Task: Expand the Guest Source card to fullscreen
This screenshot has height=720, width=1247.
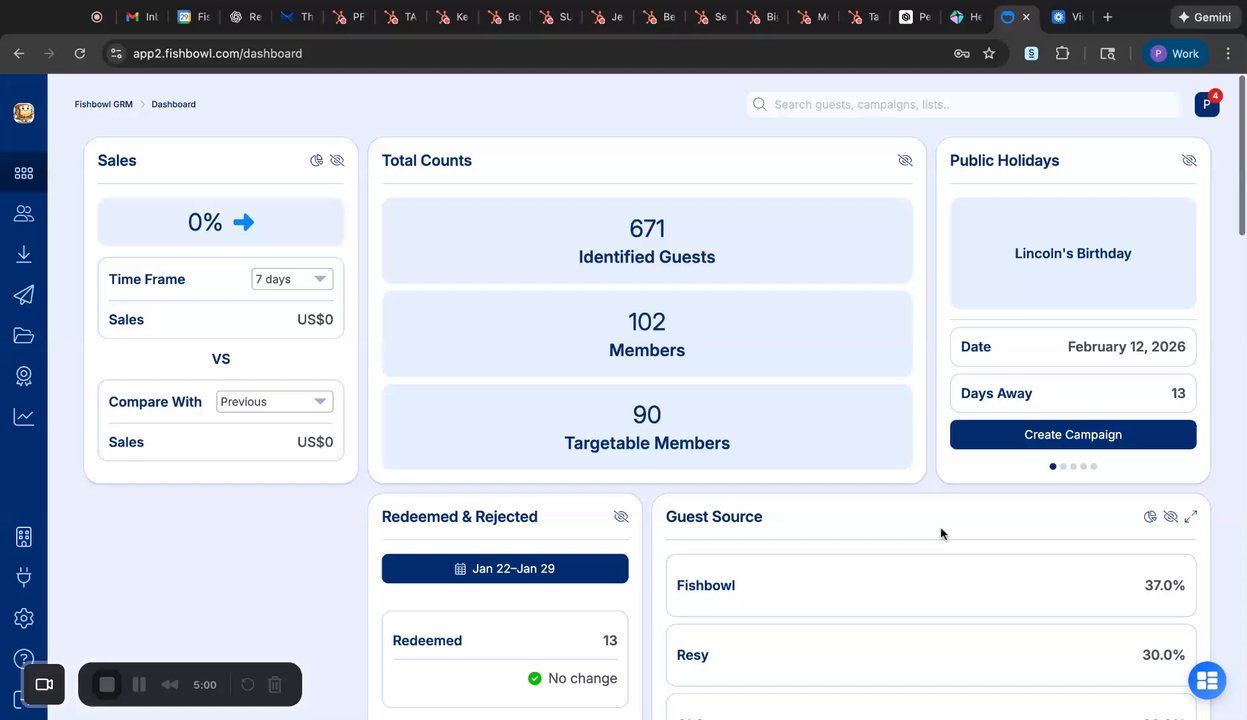Action: pyautogui.click(x=1191, y=517)
